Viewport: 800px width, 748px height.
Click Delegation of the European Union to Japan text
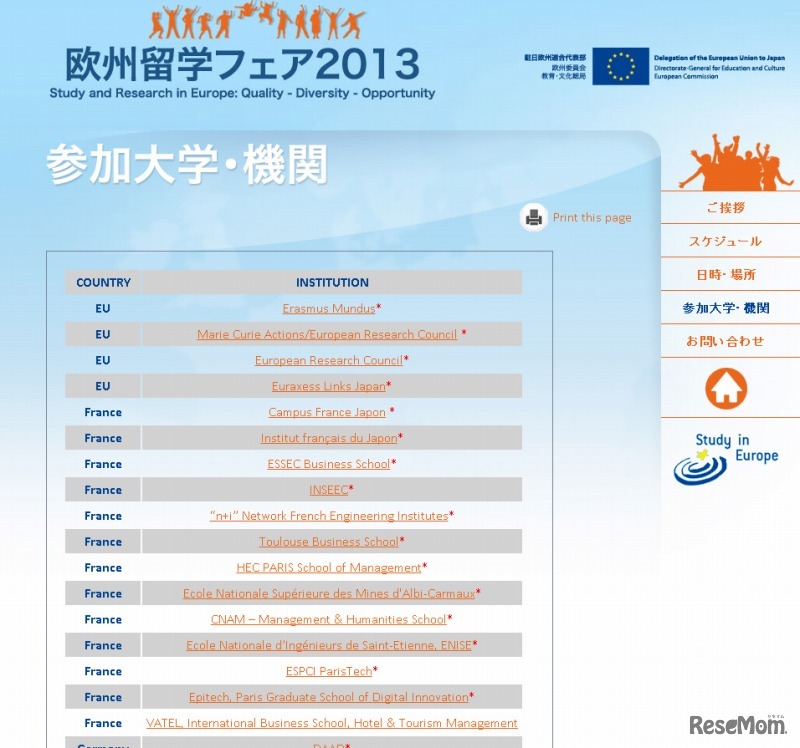tap(719, 58)
